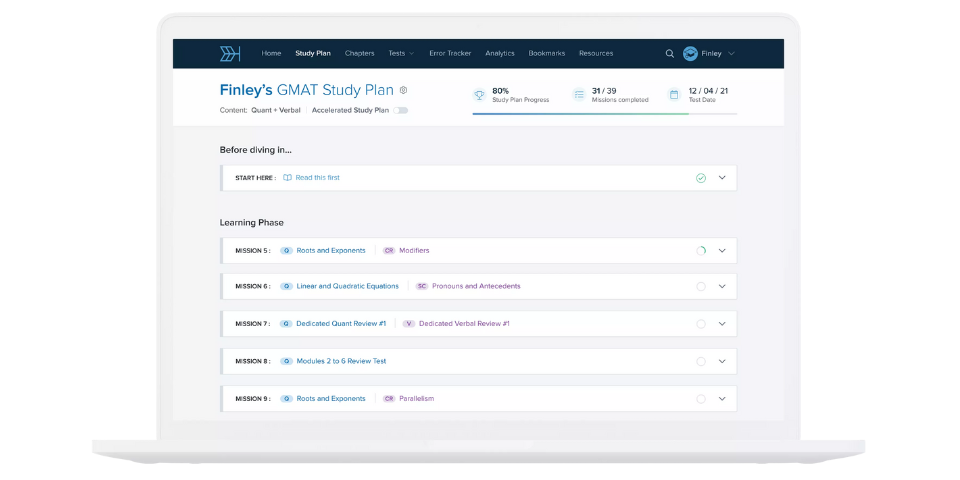Click the Before diving in heading
Screen dimensions: 960x480
coord(255,150)
